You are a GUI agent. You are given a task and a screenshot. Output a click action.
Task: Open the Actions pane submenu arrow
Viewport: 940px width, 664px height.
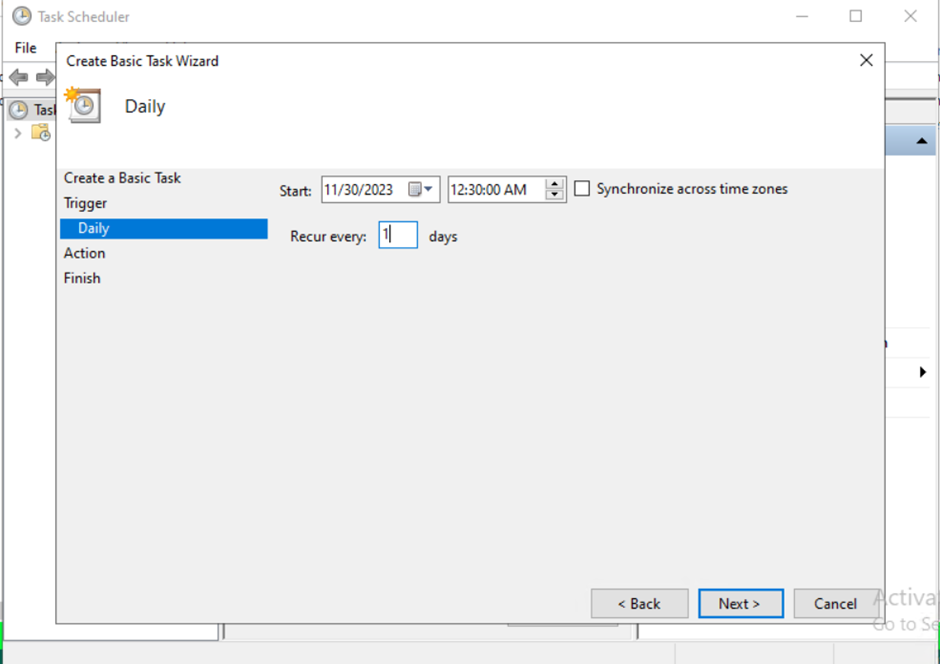923,372
